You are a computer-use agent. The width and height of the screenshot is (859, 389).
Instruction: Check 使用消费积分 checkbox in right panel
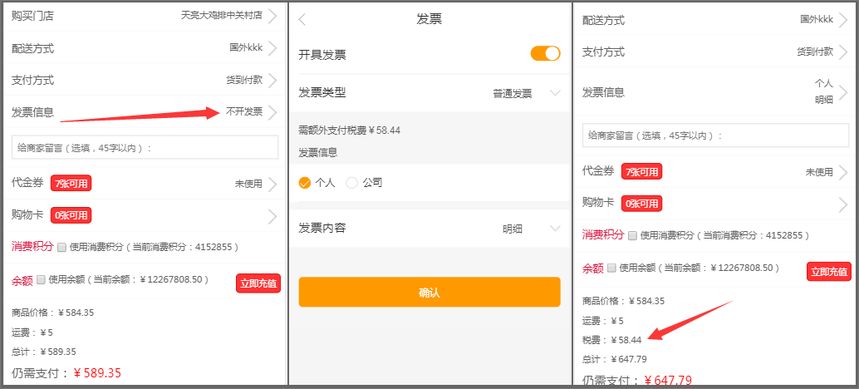(x=632, y=236)
